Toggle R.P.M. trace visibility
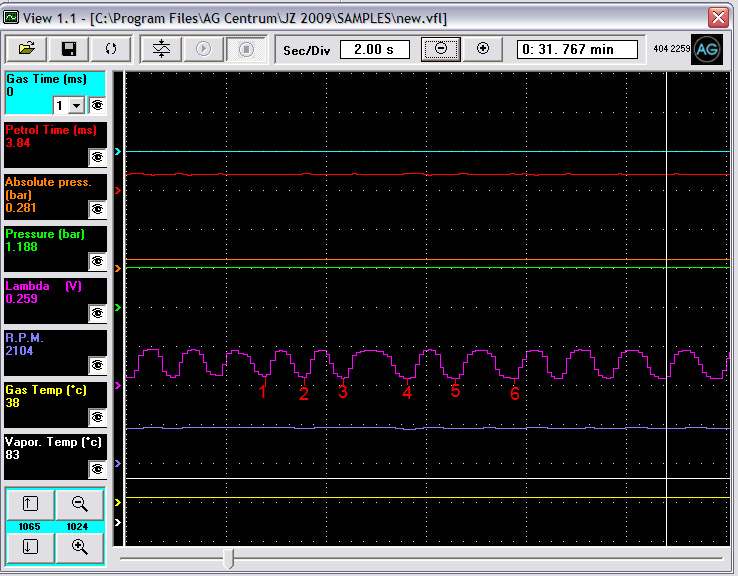 point(97,365)
